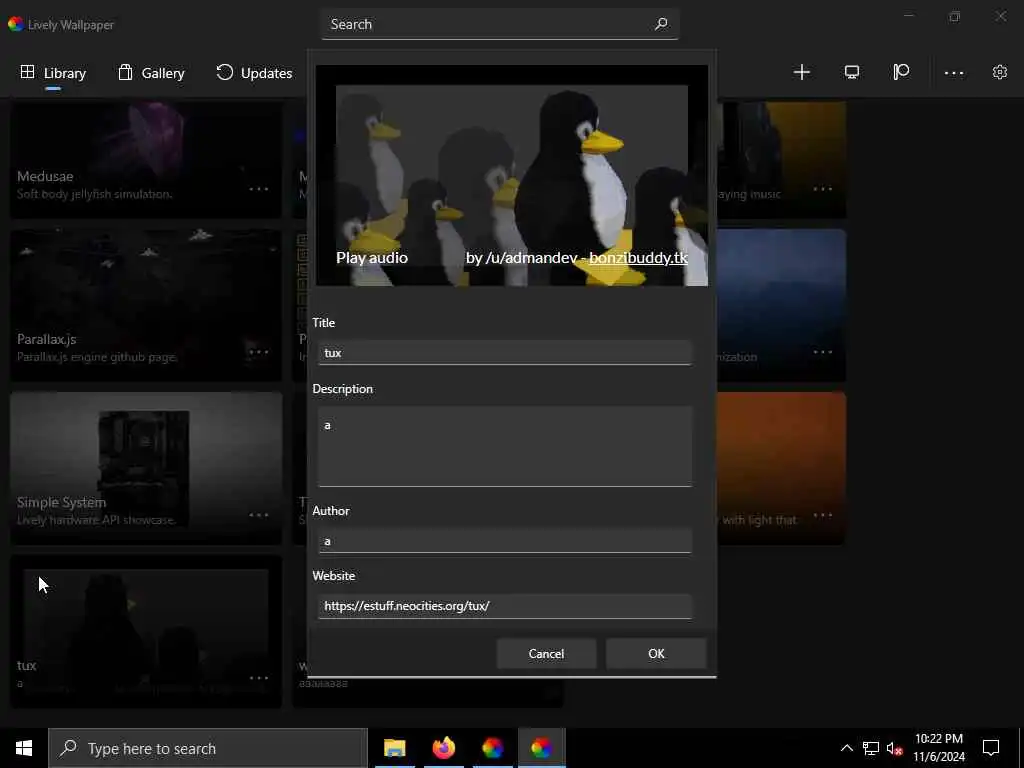Click the search magnifier icon
The width and height of the screenshot is (1024, 768).
coord(662,24)
